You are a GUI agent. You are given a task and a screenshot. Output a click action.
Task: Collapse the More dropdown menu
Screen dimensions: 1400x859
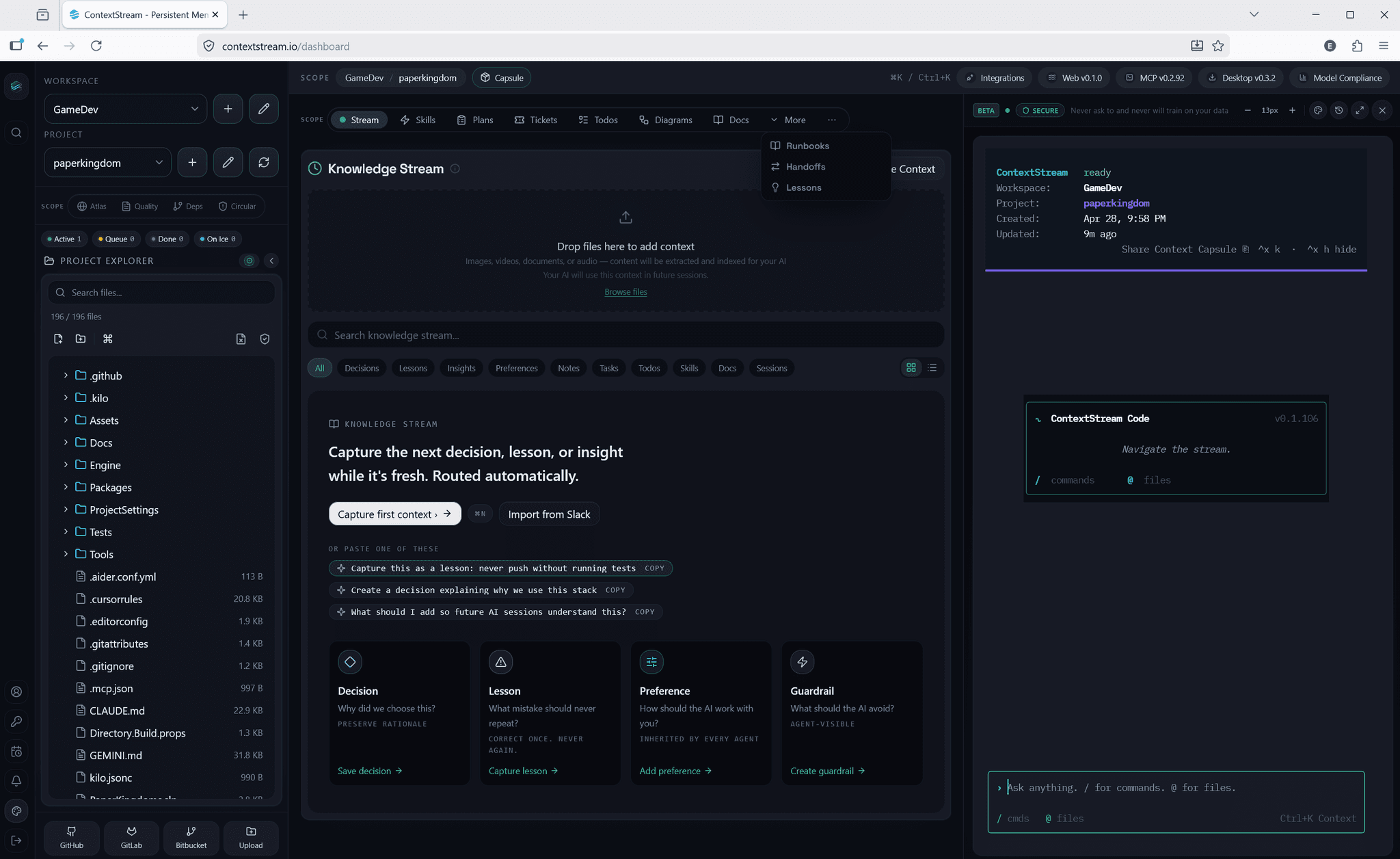tap(788, 120)
